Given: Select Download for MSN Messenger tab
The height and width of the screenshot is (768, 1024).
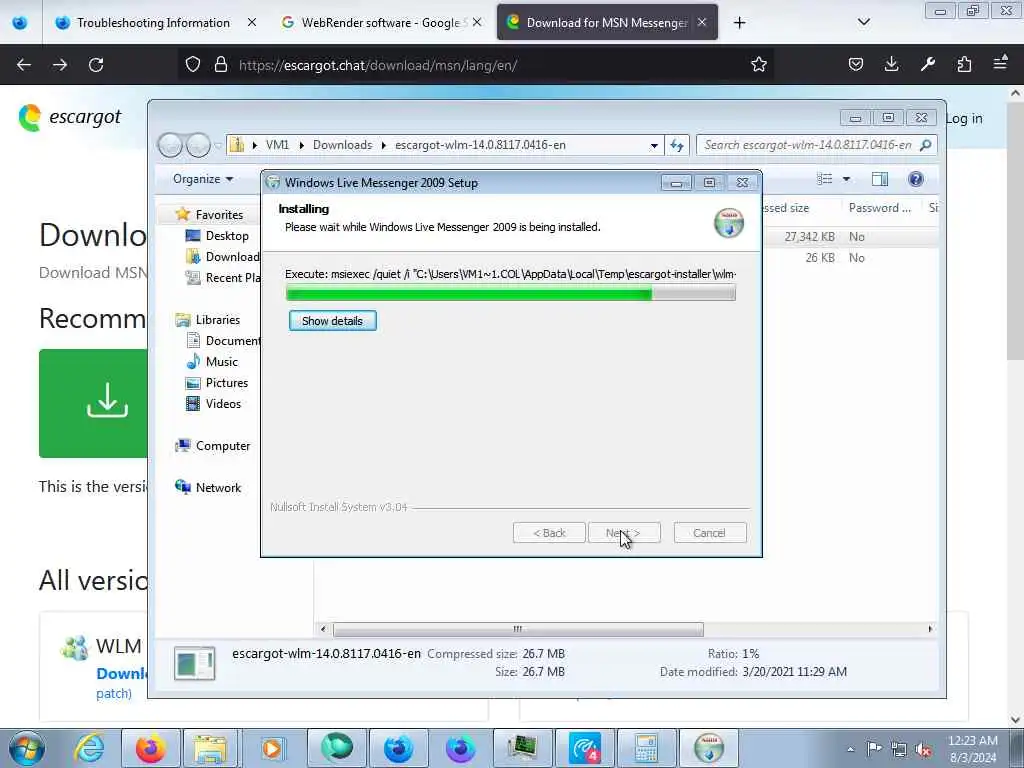Looking at the screenshot, I should [607, 23].
